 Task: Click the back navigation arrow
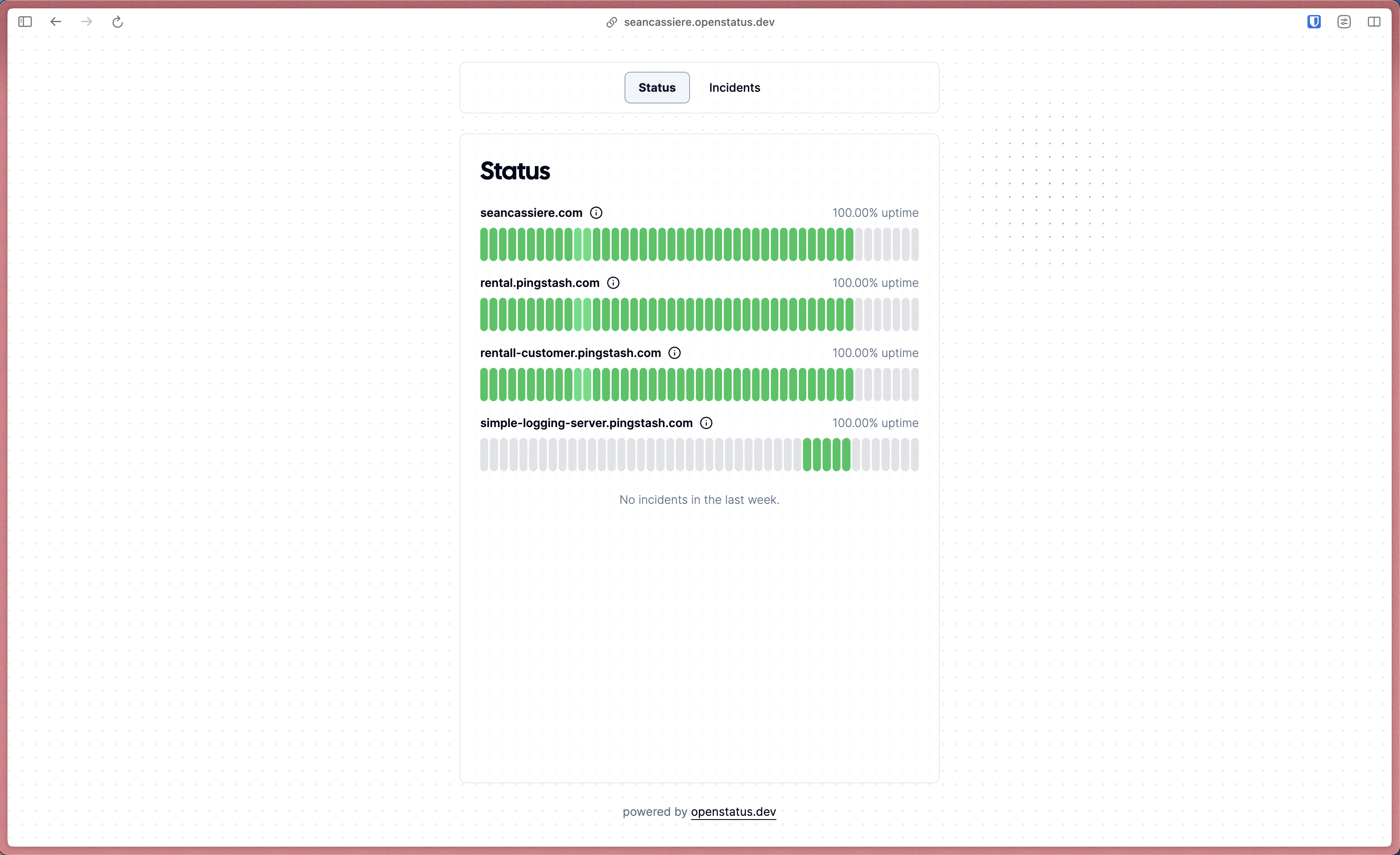point(56,22)
